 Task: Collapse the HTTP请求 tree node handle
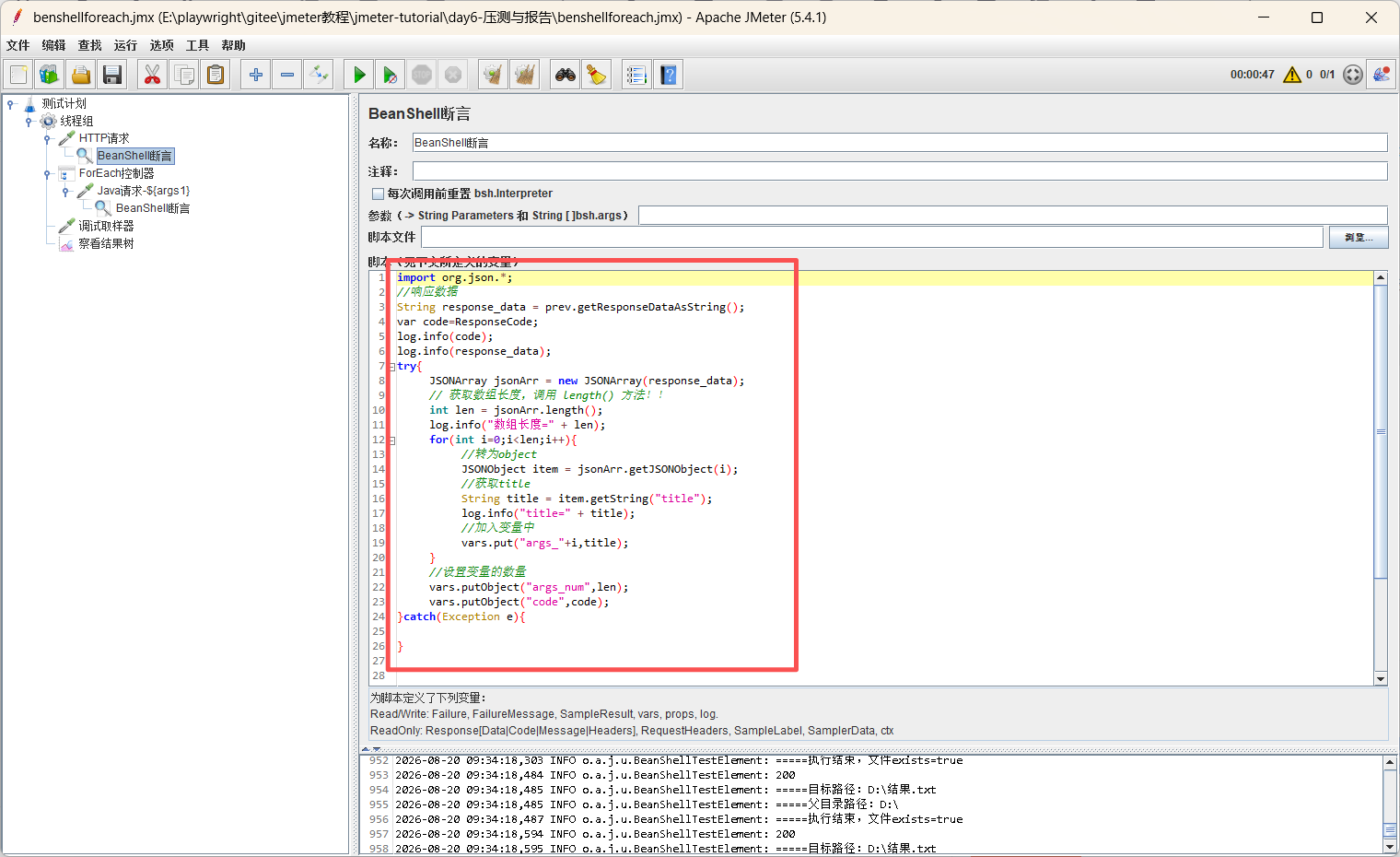47,138
